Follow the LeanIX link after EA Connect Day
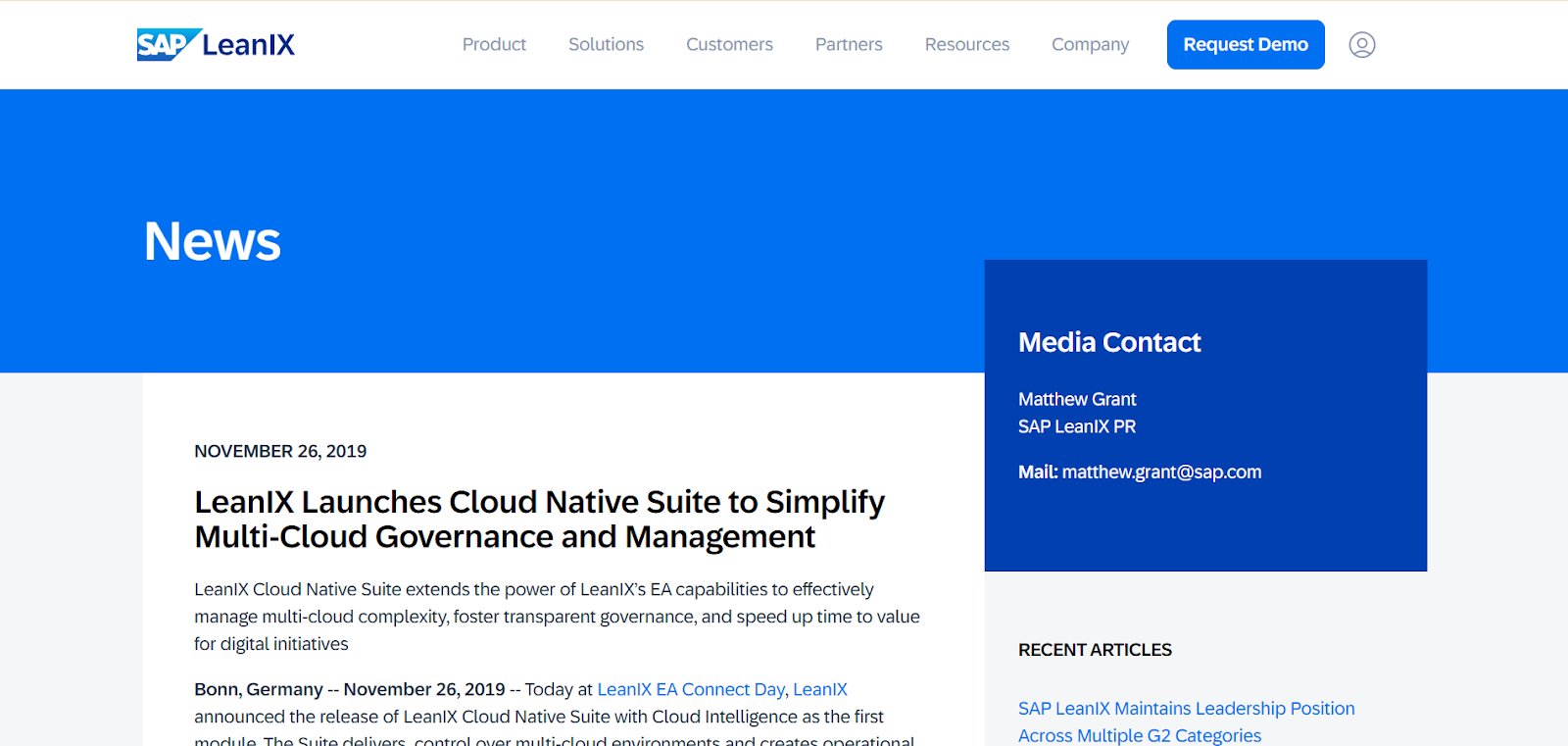This screenshot has height=746, width=1568. (820, 689)
